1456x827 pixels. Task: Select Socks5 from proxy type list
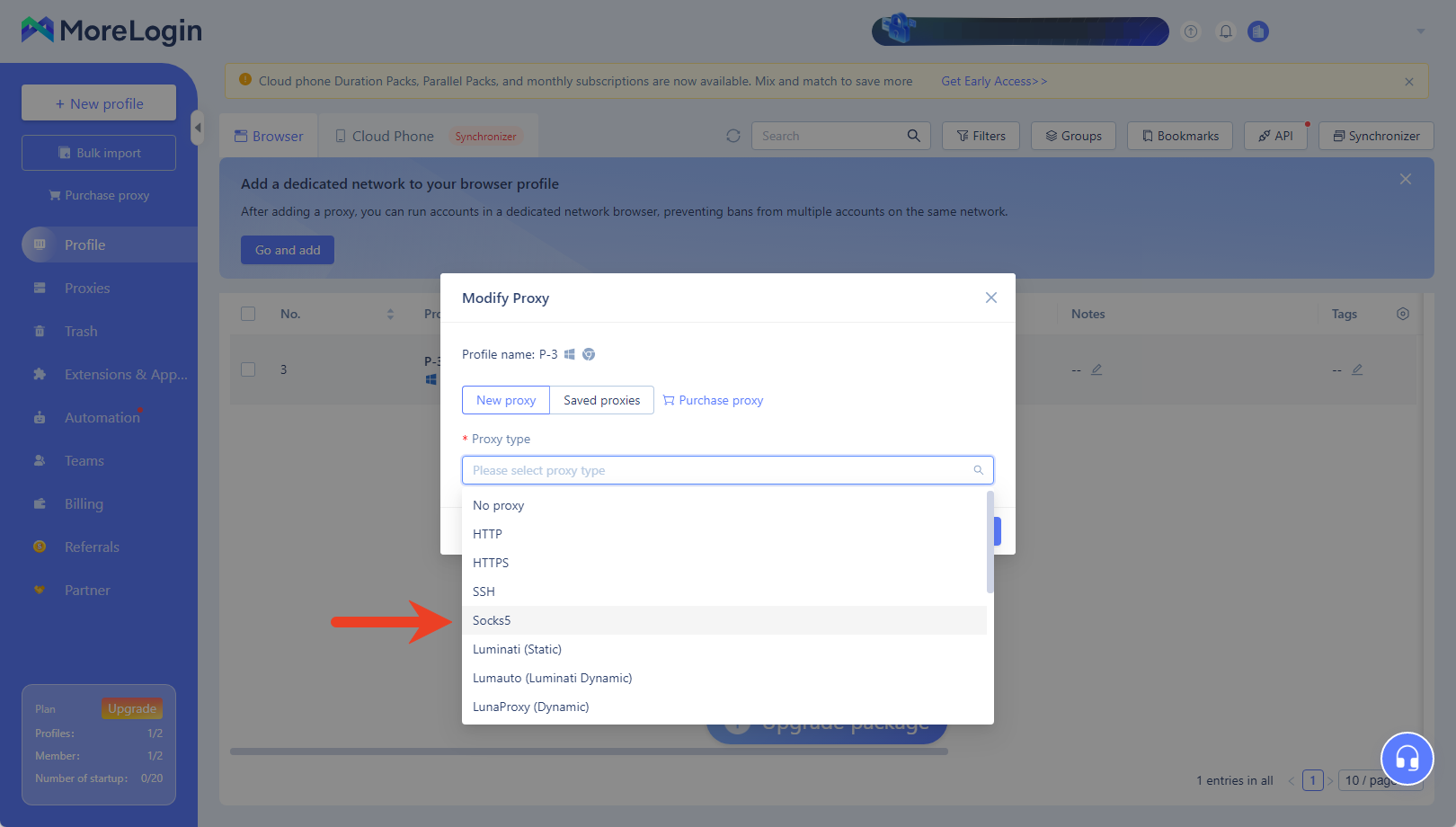[x=492, y=620]
